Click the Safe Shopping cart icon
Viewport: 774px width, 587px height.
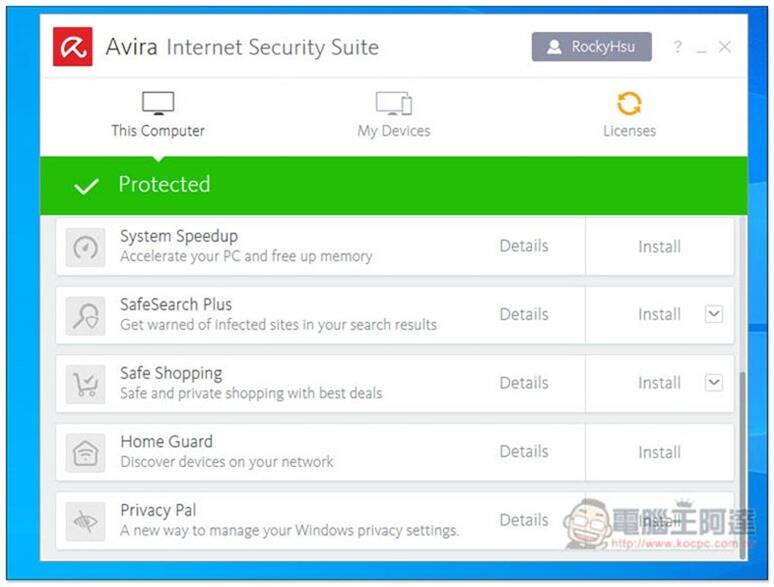85,385
